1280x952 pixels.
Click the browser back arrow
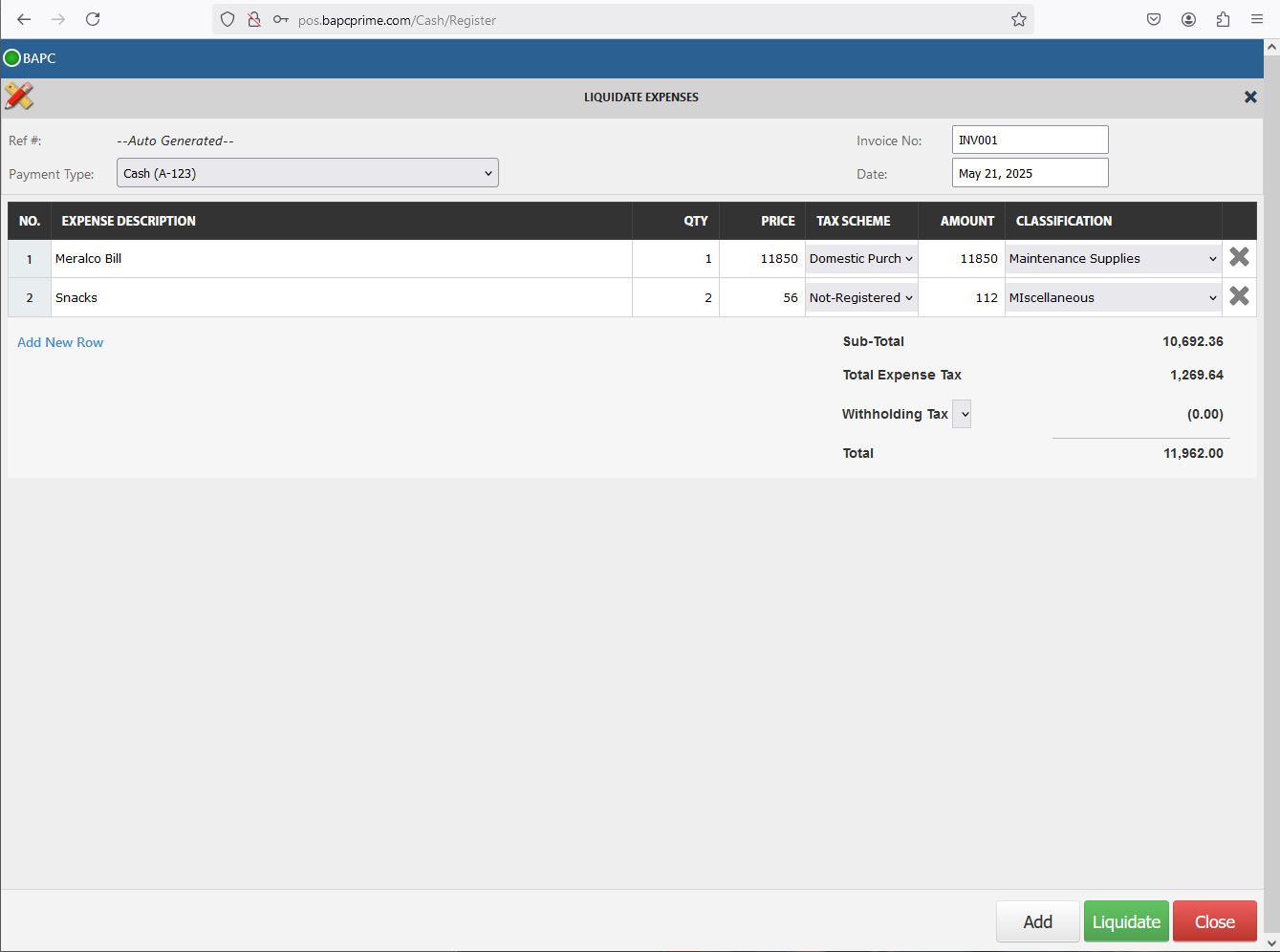click(24, 19)
